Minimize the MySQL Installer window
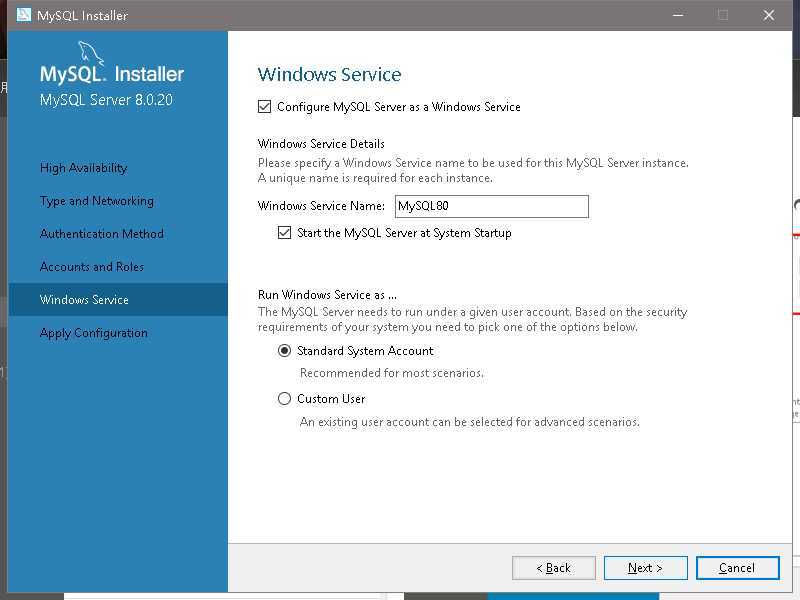Image resolution: width=800 pixels, height=600 pixels. (x=678, y=15)
